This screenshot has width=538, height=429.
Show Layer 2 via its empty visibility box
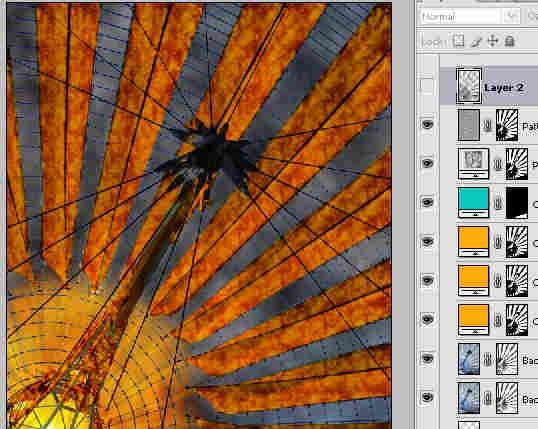pos(427,86)
